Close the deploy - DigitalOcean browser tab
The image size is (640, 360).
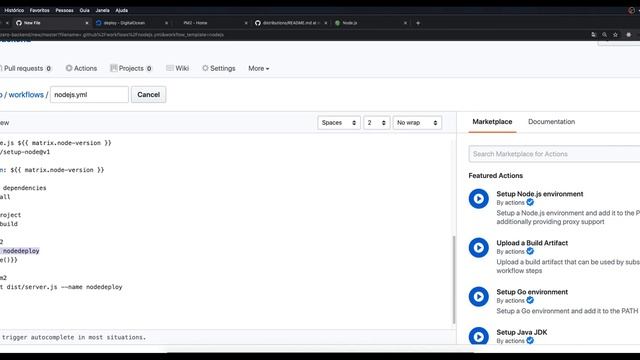(167, 23)
